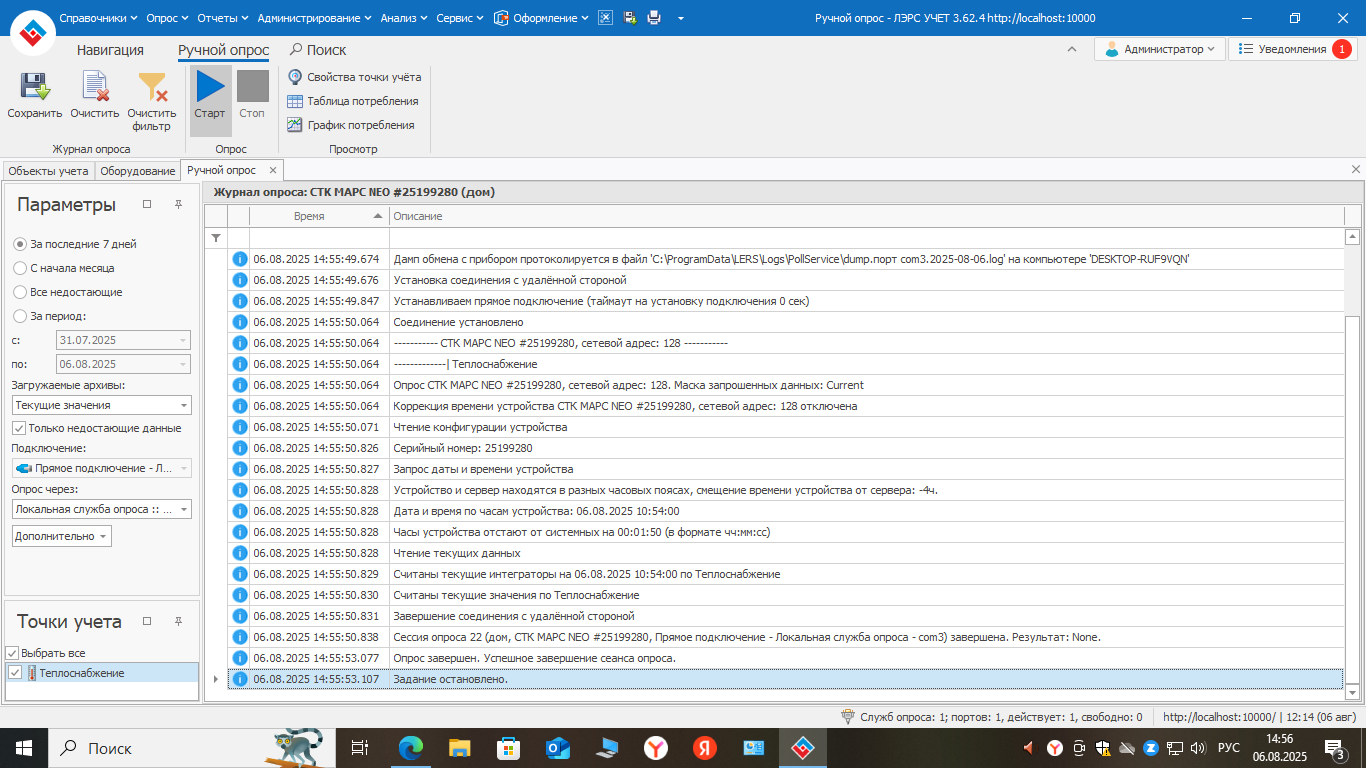Open metering point properties
The width and height of the screenshot is (1366, 768).
coord(354,77)
